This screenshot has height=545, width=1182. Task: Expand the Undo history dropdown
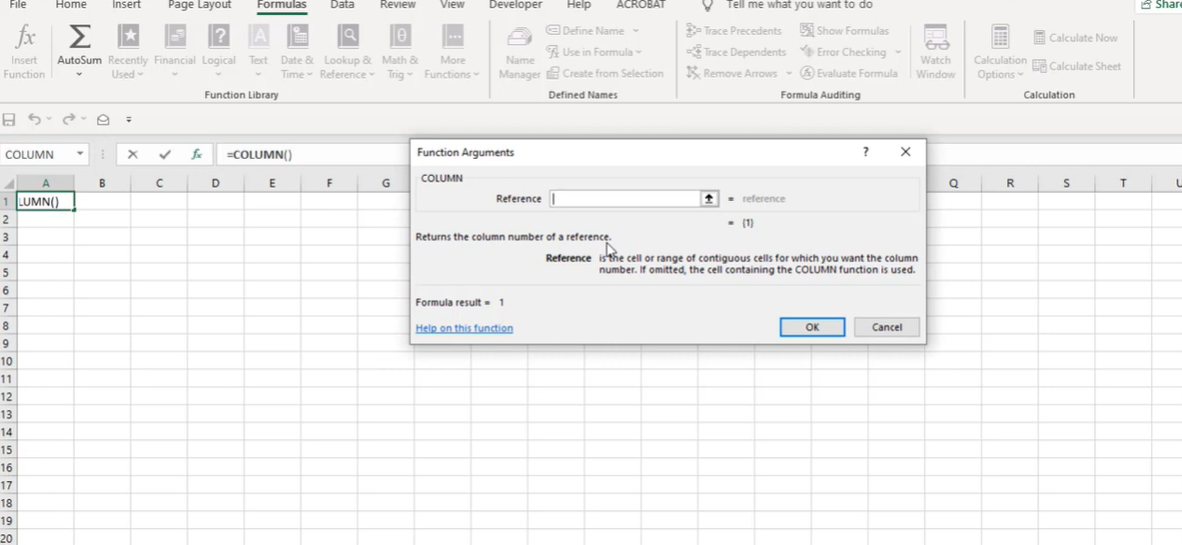click(49, 119)
